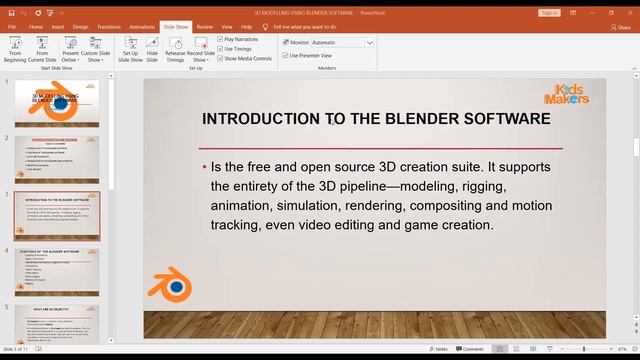Click the slide title INTRODUCTION TO THE BLENDER SOFTWARE
Image resolution: width=640 pixels, height=360 pixels.
pos(376,119)
